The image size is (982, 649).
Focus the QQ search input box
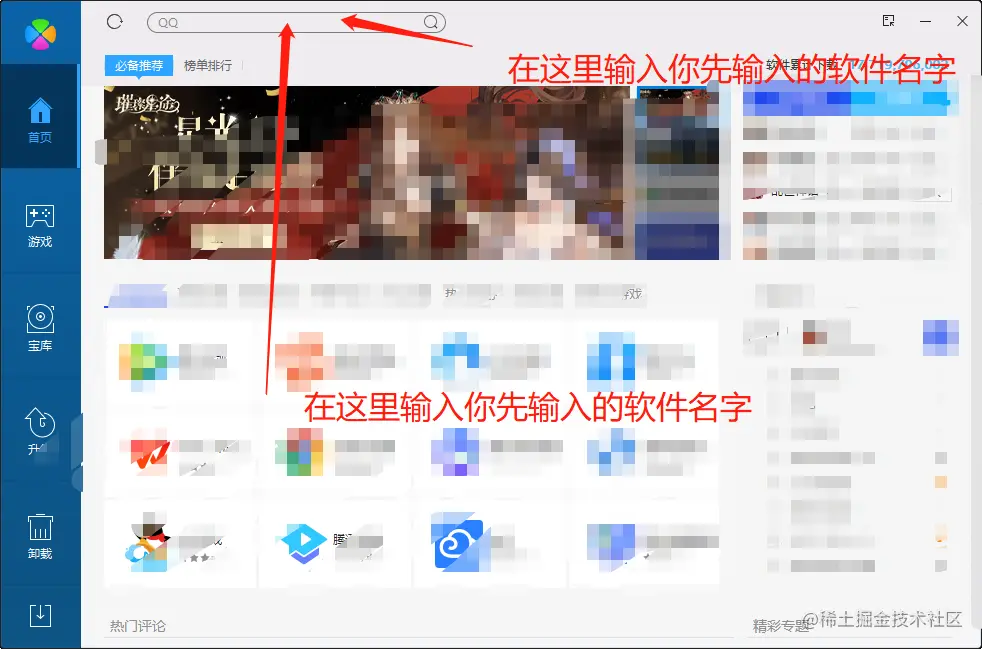point(296,23)
